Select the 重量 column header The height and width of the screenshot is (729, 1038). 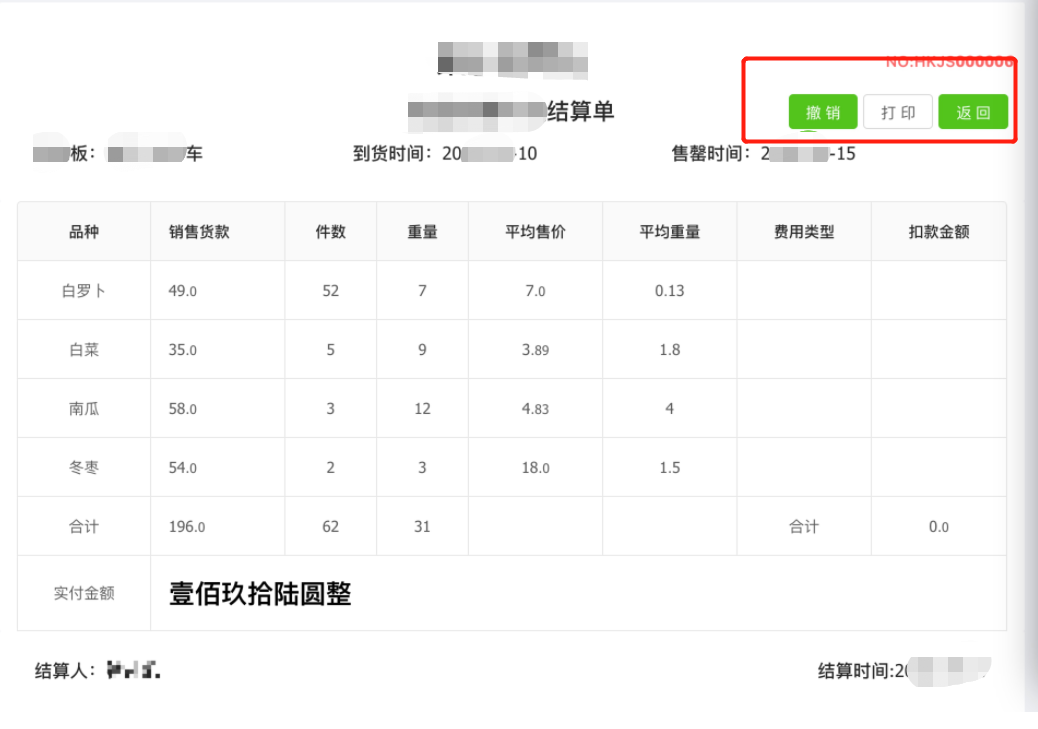pos(422,232)
